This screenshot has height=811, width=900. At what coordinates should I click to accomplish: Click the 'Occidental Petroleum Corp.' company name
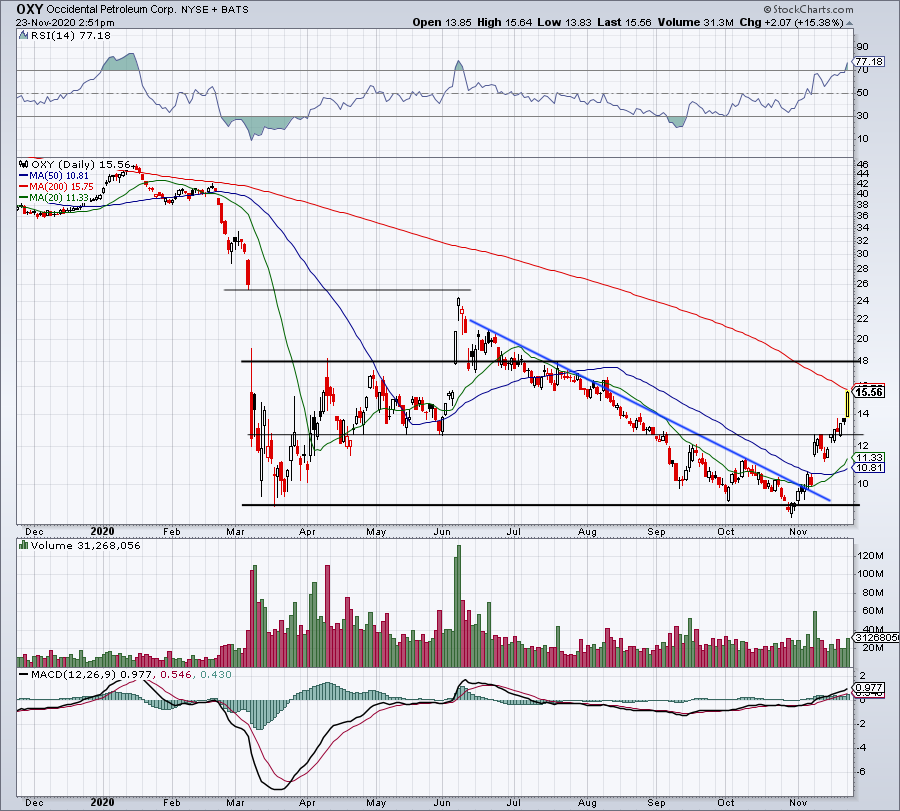click(111, 9)
